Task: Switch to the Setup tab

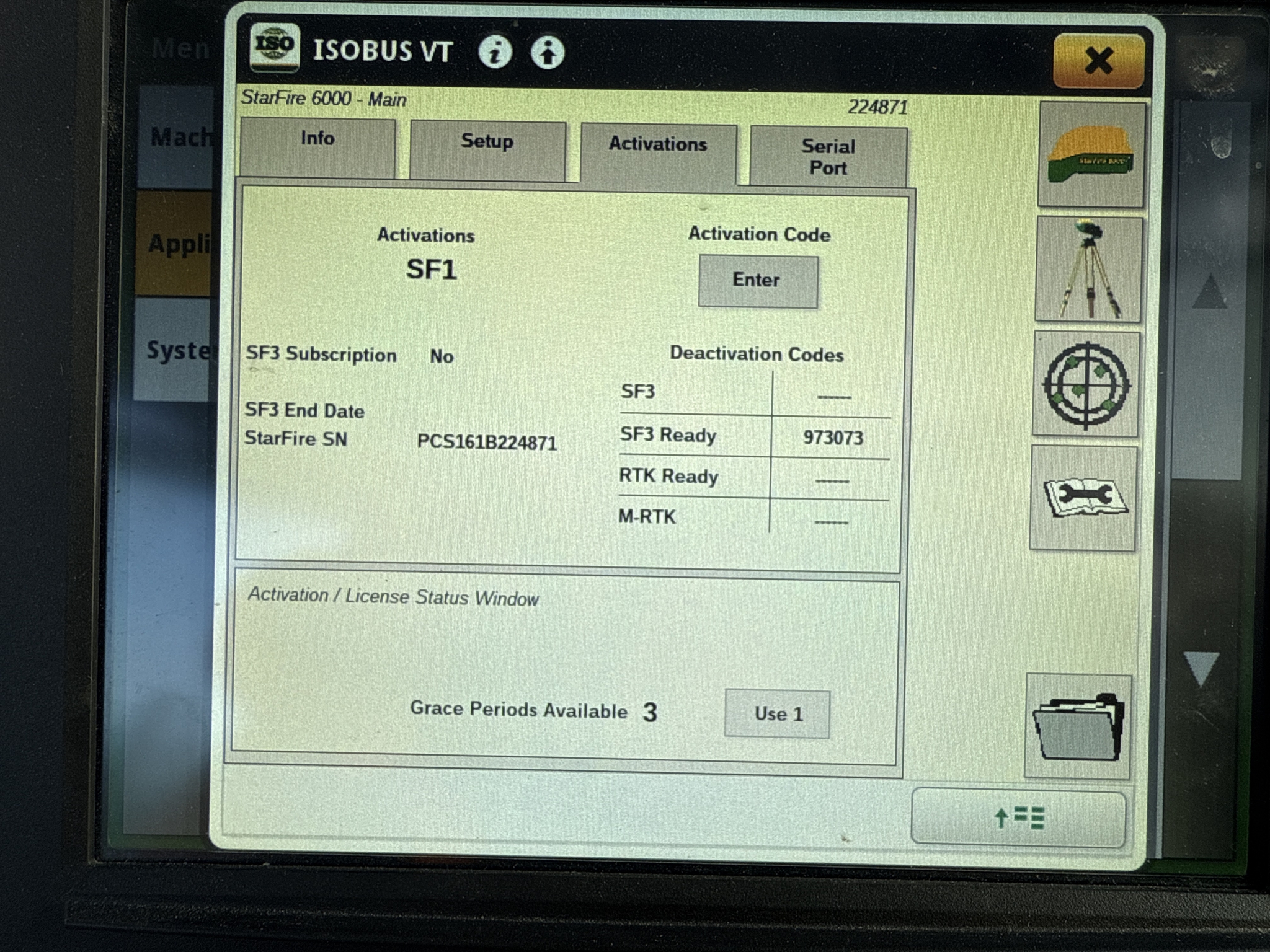Action: [487, 151]
